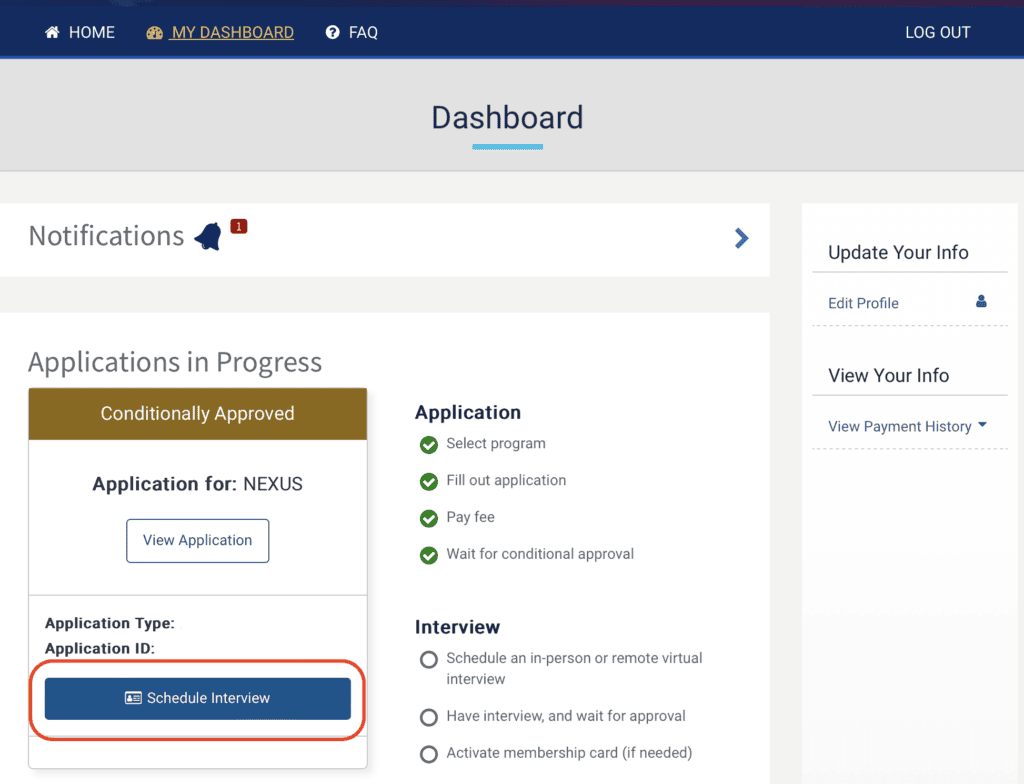The image size is (1024, 784).
Task: Click the green check beside Select program
Action: point(429,444)
